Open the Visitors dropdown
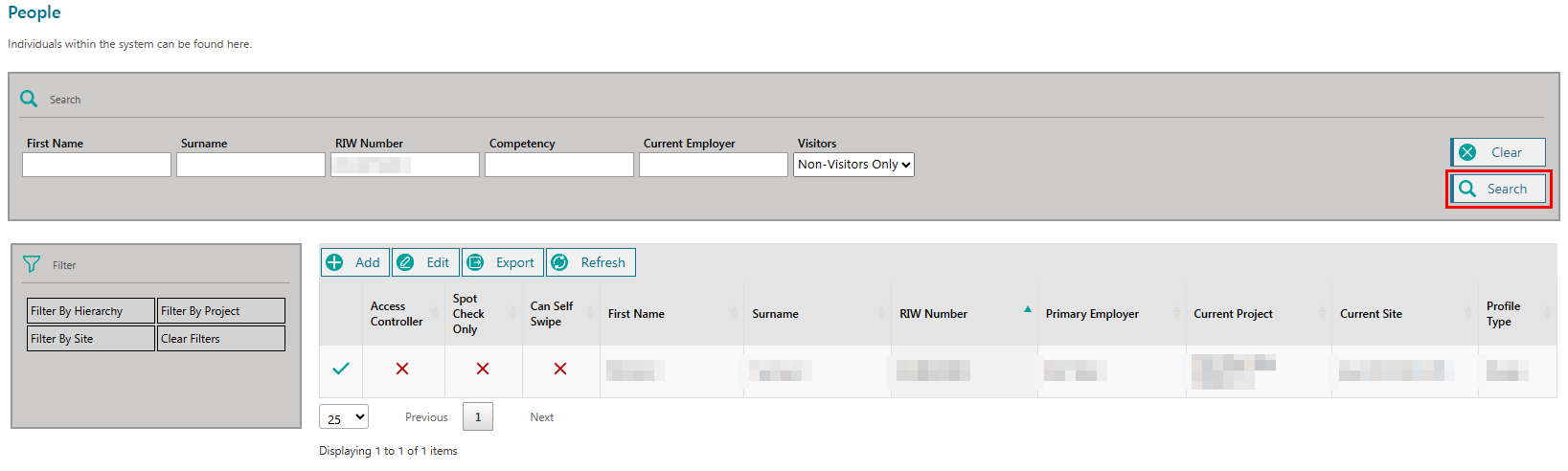 click(x=853, y=165)
